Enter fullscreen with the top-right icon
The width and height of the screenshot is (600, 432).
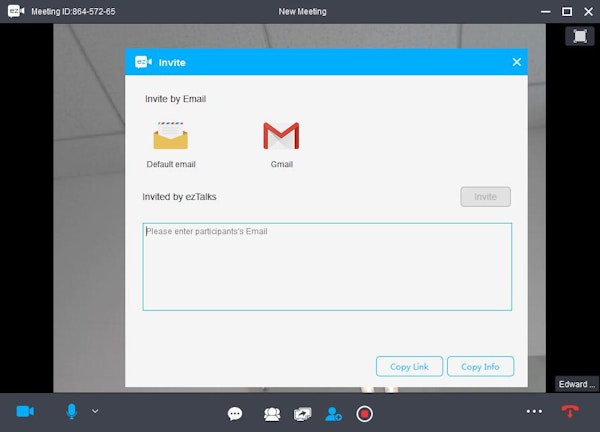pos(580,36)
